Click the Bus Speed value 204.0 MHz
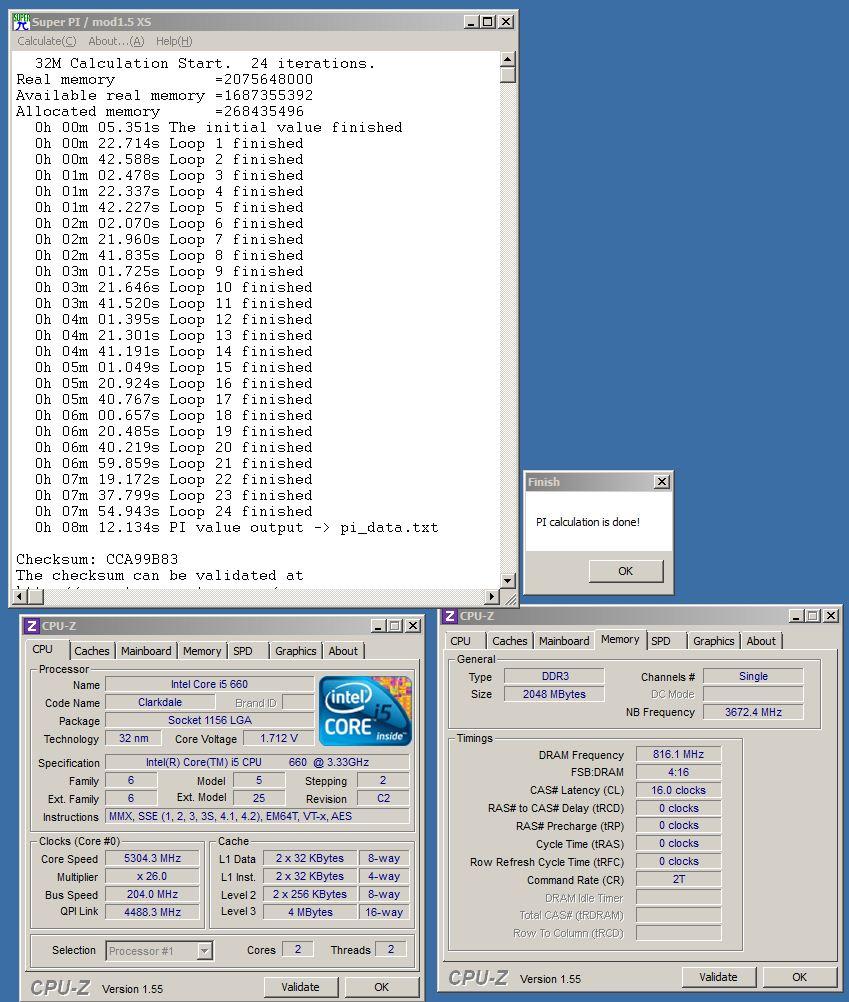The height and width of the screenshot is (1002, 849). tap(152, 894)
